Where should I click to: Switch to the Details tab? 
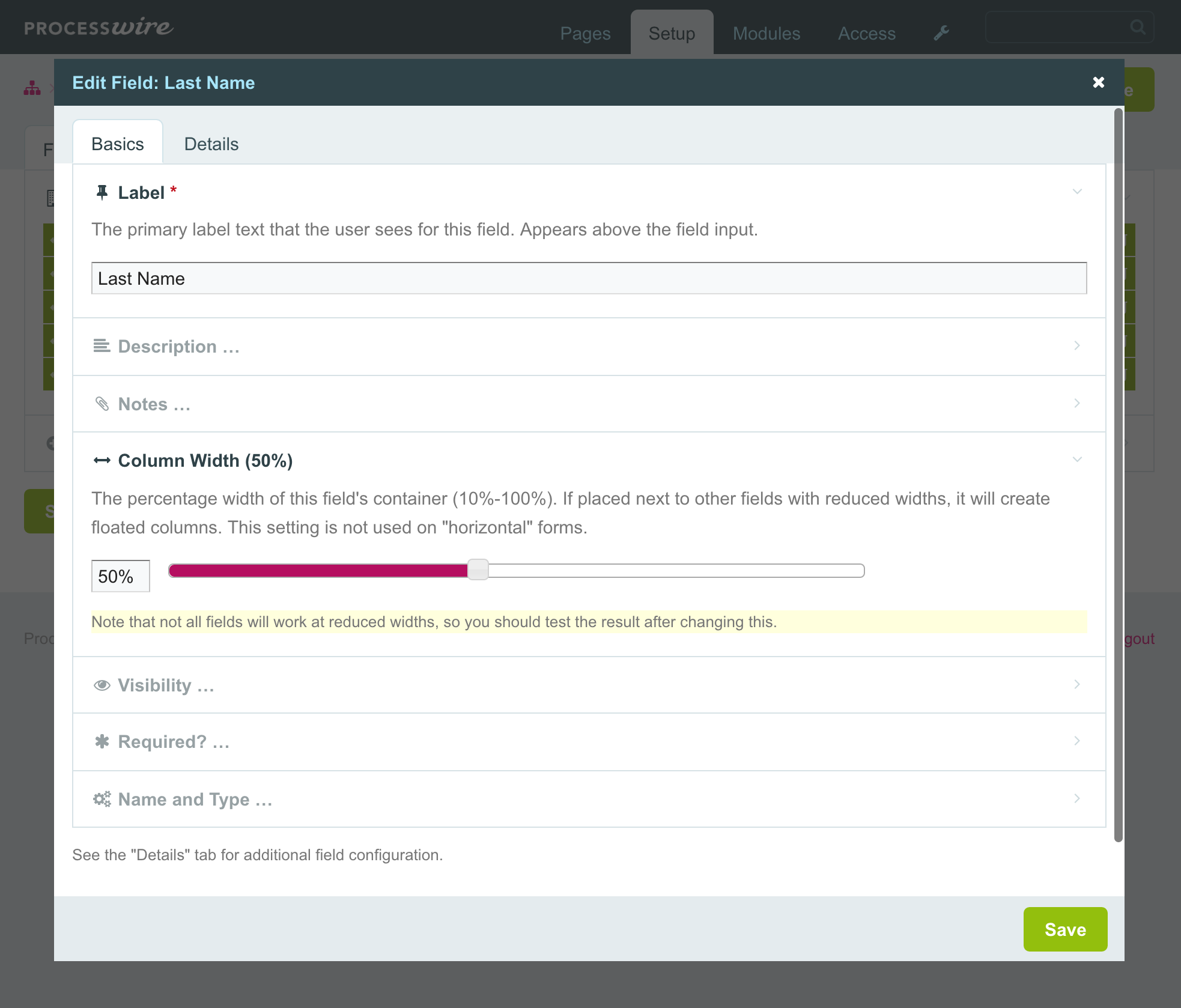[x=211, y=144]
